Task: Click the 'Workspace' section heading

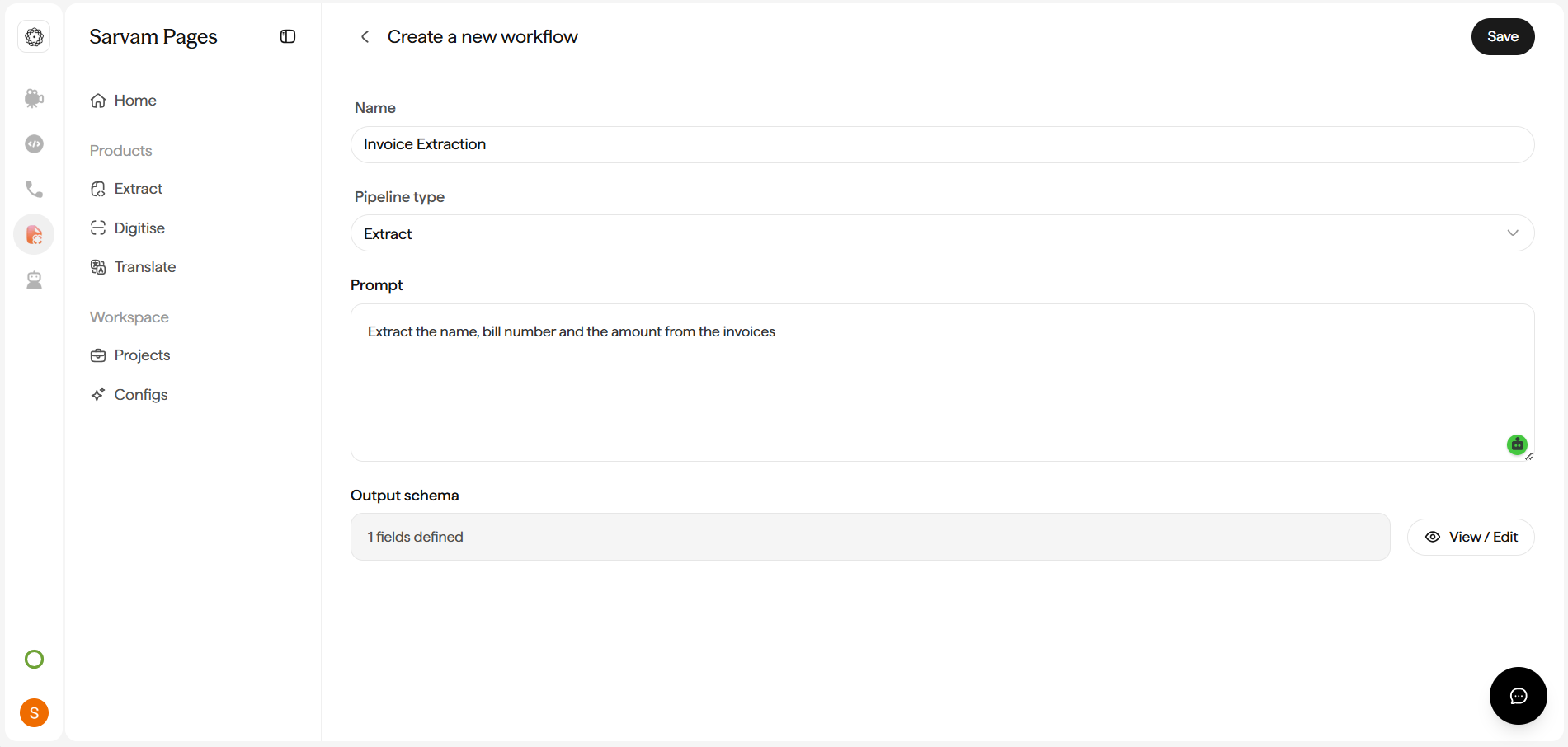Action: tap(129, 317)
